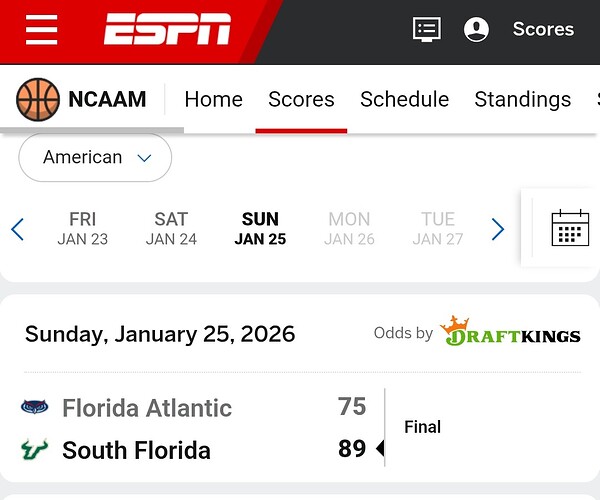Select Friday Jan 23 date
Viewport: 600px width, 500px height.
tap(83, 228)
